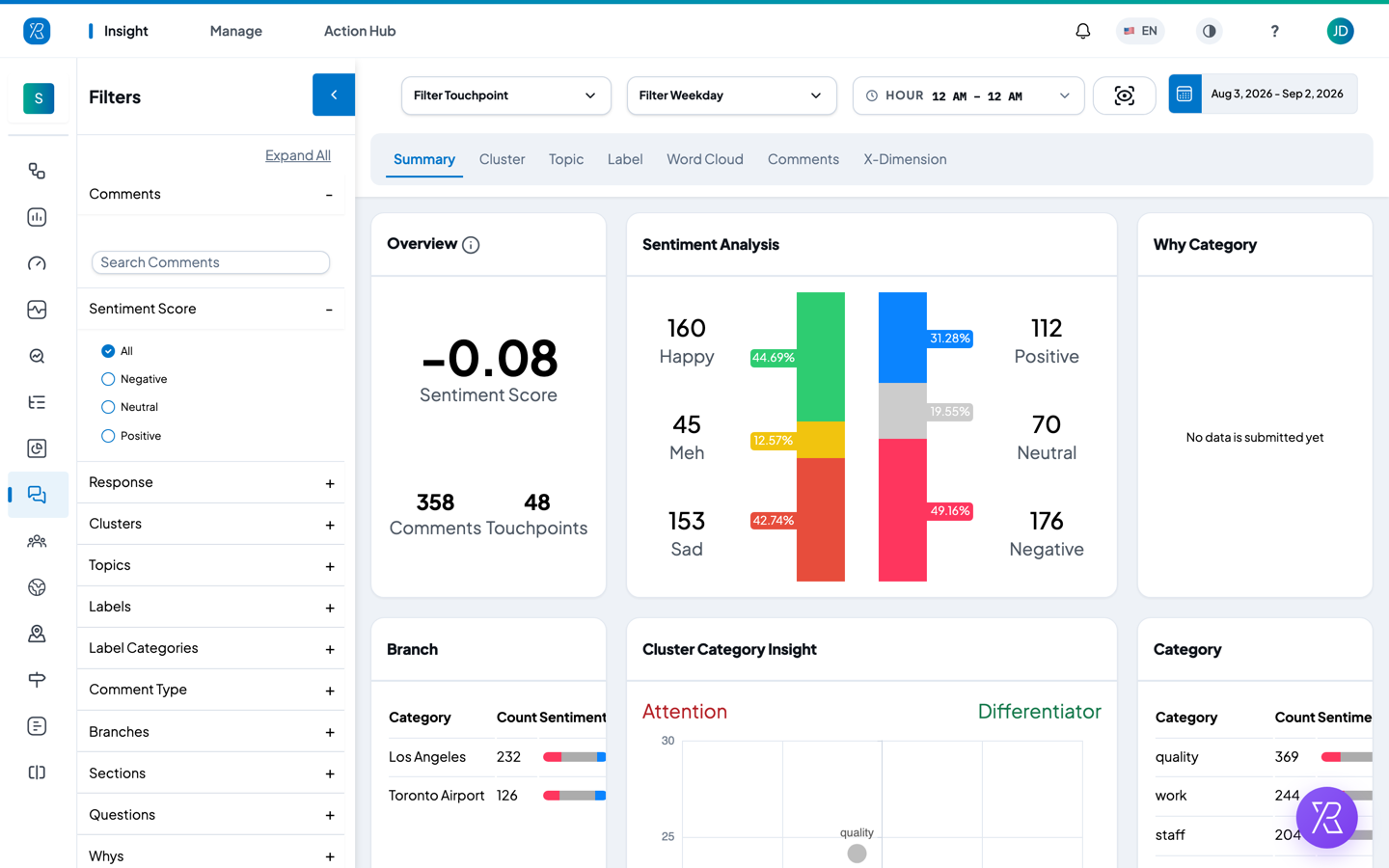Switch to the Cluster tab
1389x868 pixels.
click(502, 159)
